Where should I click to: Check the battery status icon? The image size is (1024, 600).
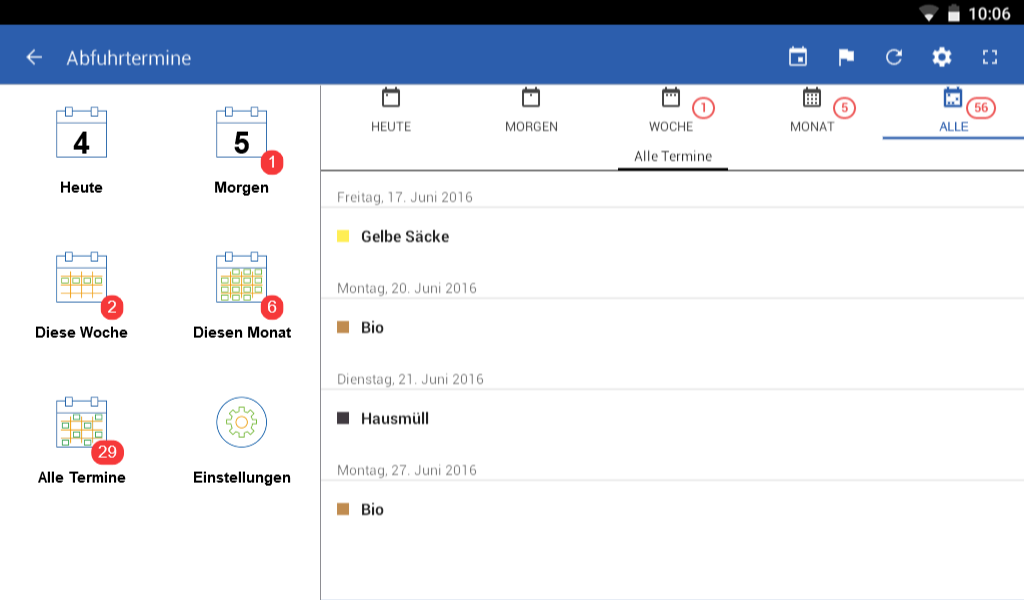pyautogui.click(x=954, y=14)
